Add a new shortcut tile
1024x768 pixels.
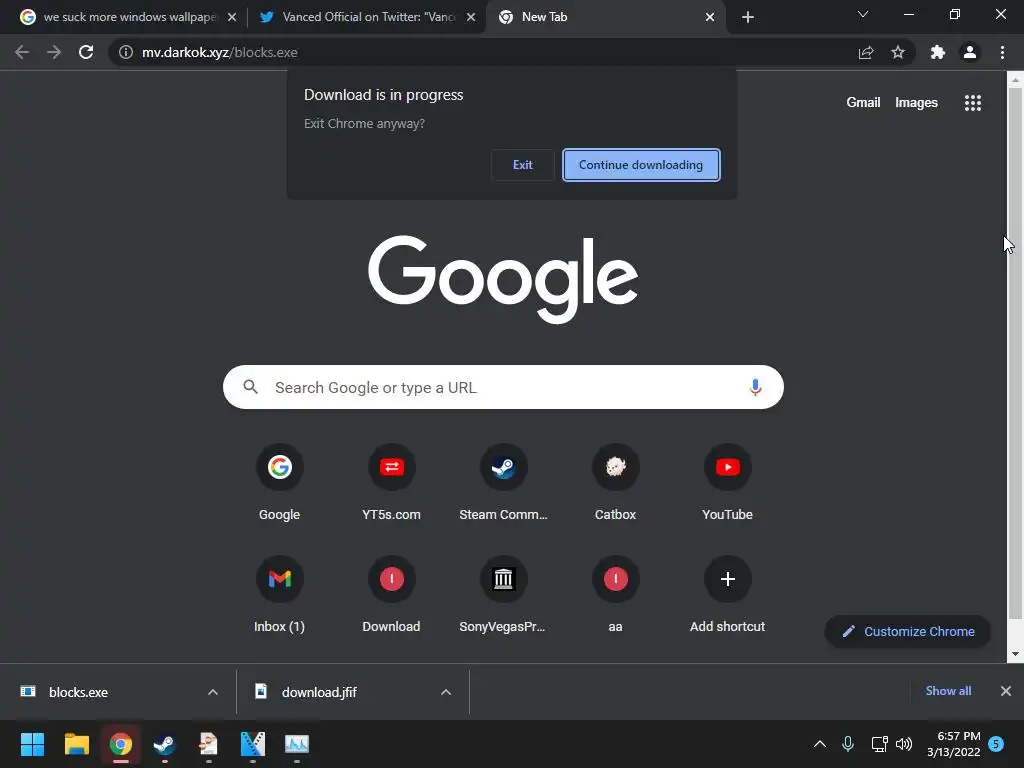728,595
